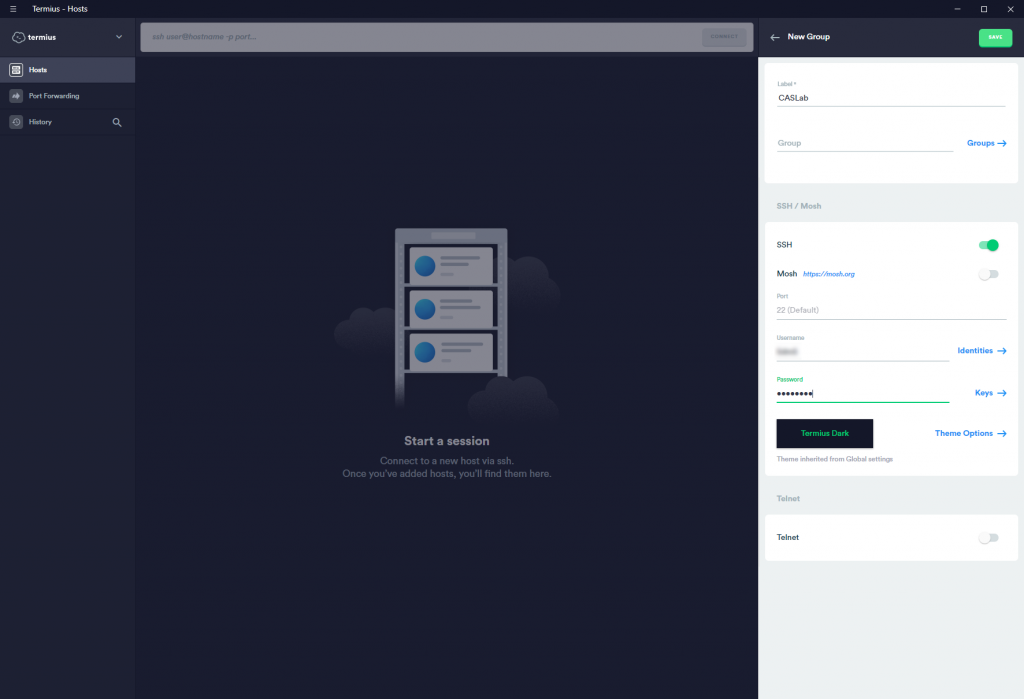Click the Username input field
Screen dimensions: 1024x699
coord(862,352)
